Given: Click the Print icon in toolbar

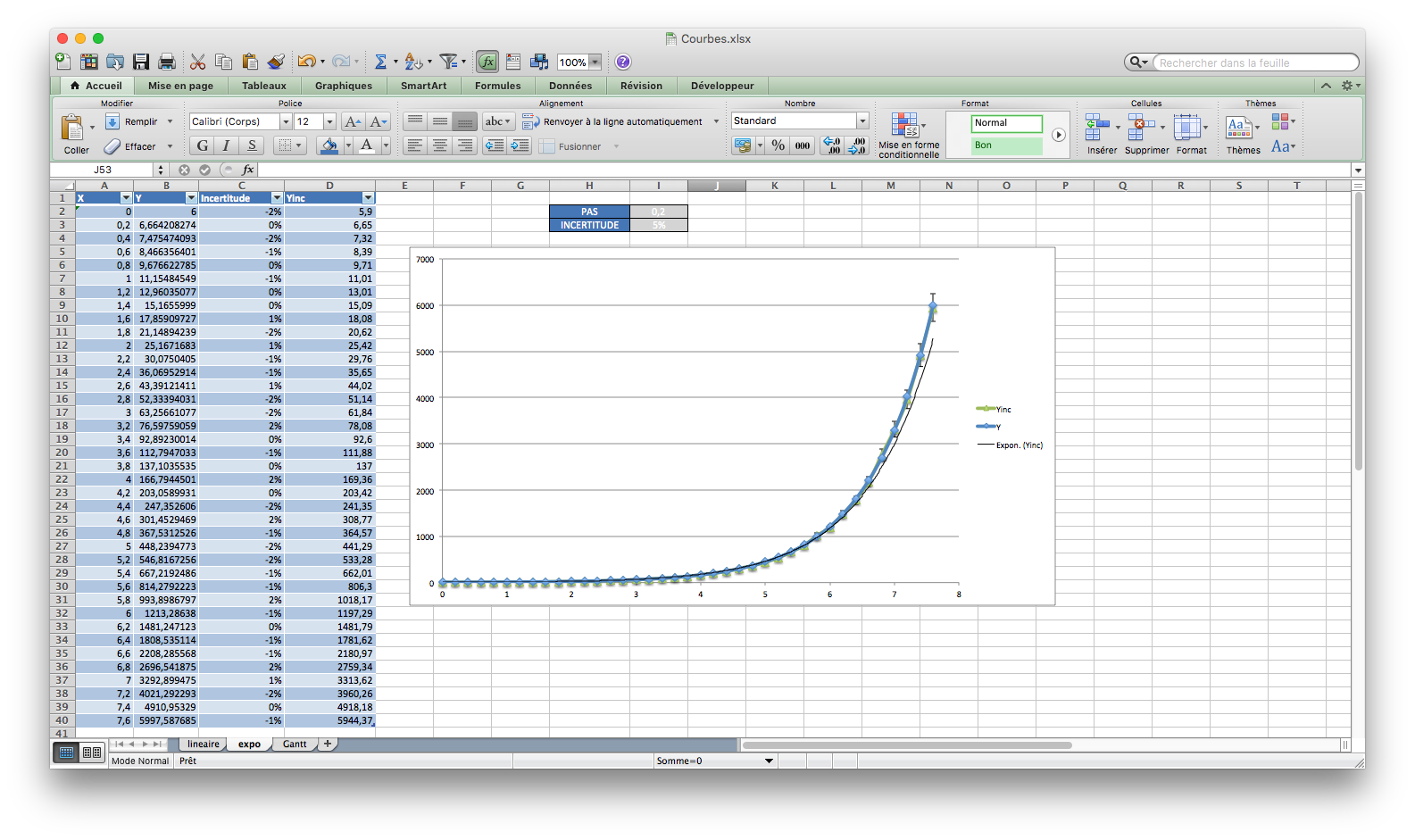Looking at the screenshot, I should (x=167, y=62).
